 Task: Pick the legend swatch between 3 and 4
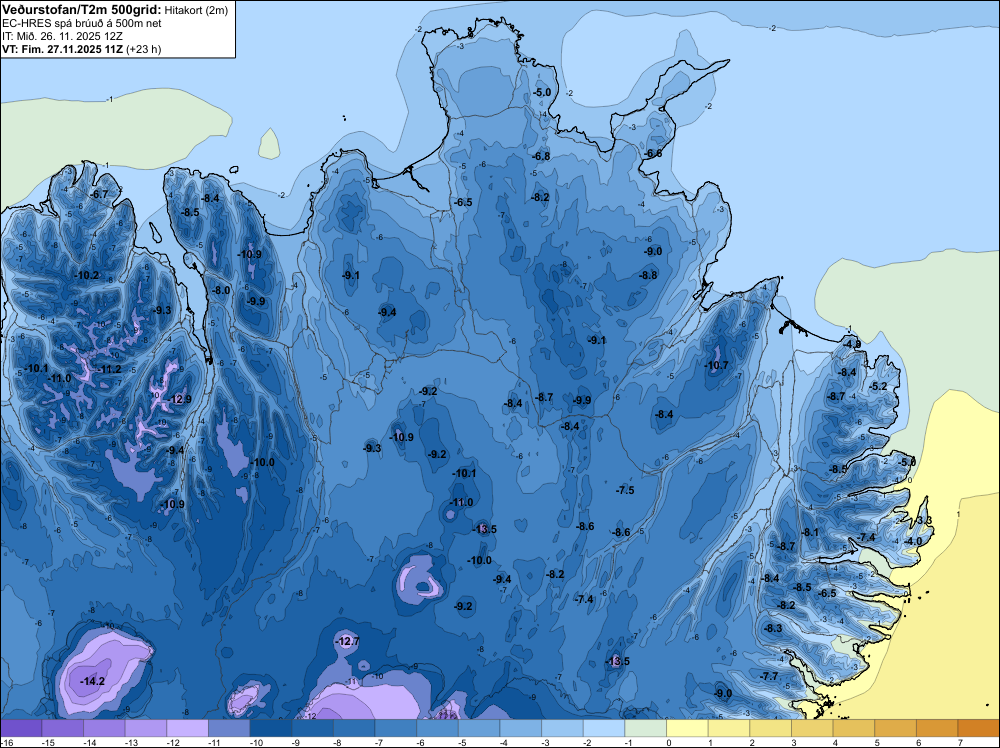812,728
